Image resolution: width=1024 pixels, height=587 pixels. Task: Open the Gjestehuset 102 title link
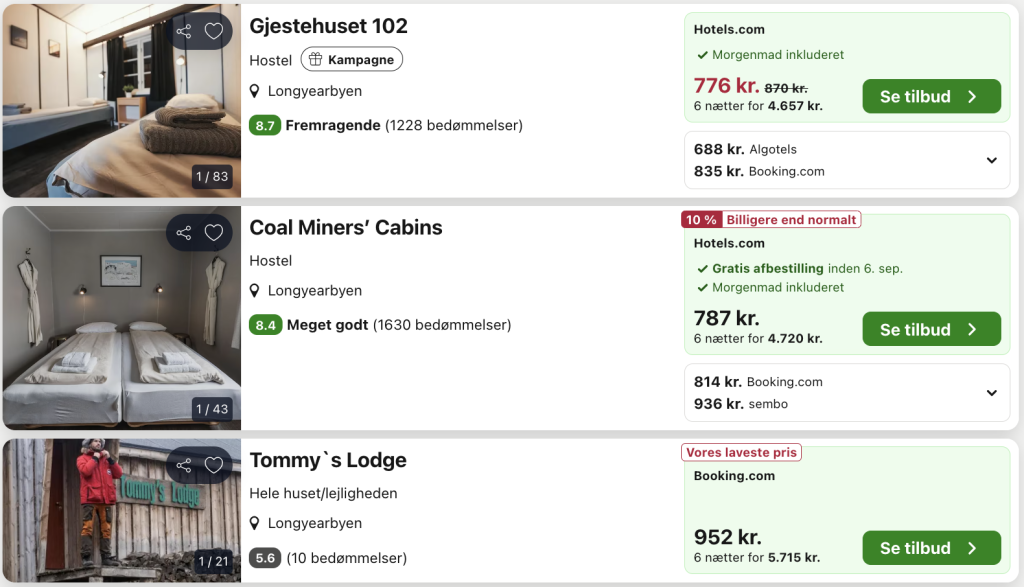click(328, 26)
